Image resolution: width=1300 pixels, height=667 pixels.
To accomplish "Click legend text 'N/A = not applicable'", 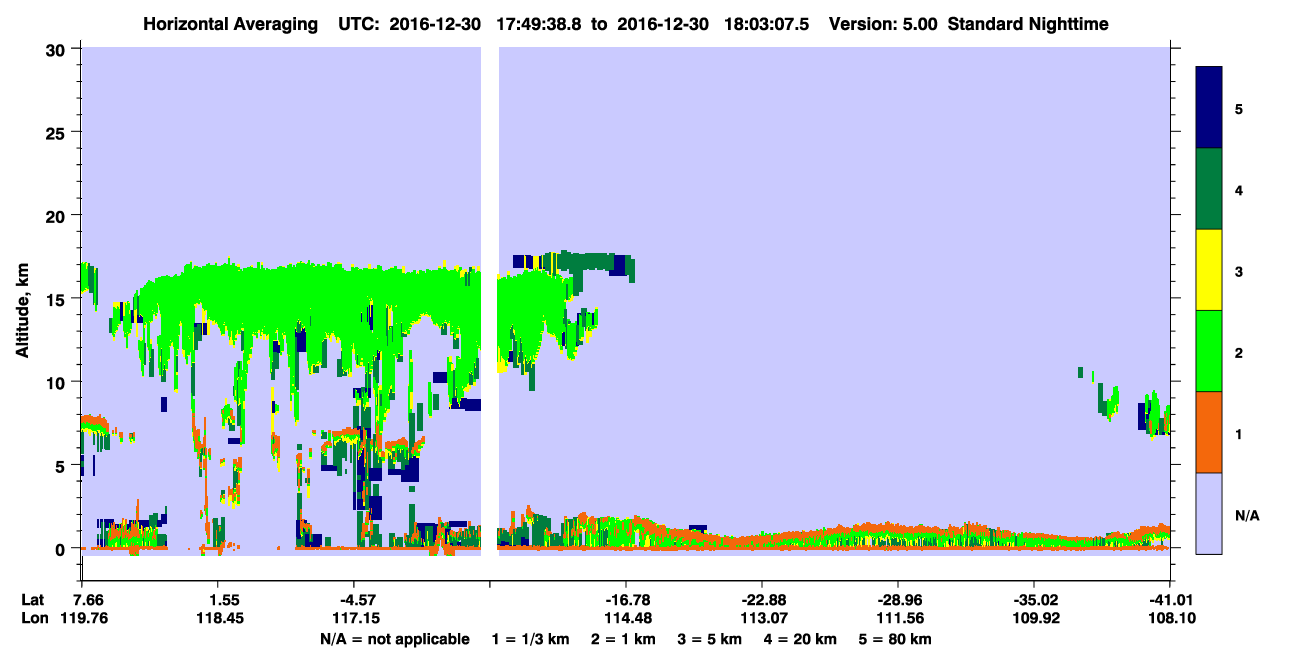I will click(394, 639).
